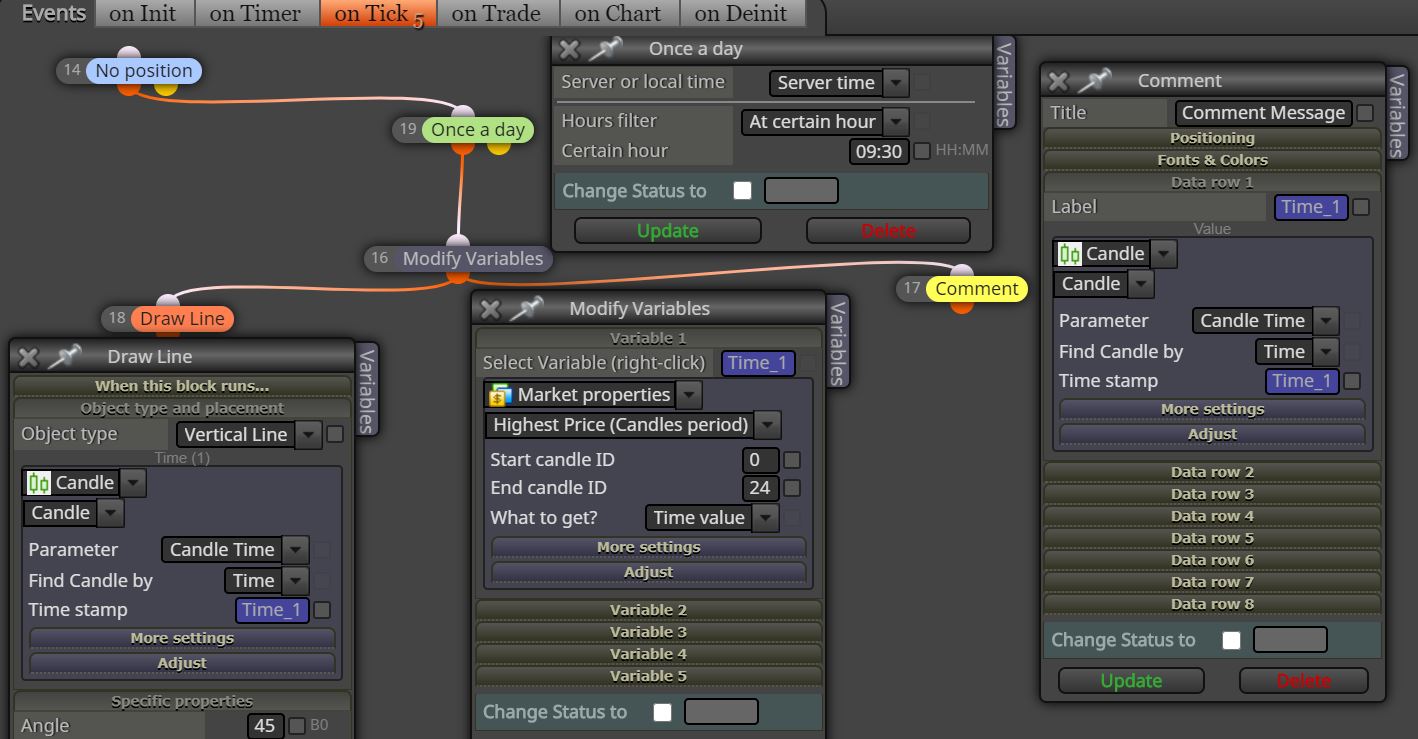Image resolution: width=1418 pixels, height=739 pixels.
Task: Toggle checkbox beside Angle value 45
Action: coord(297,726)
